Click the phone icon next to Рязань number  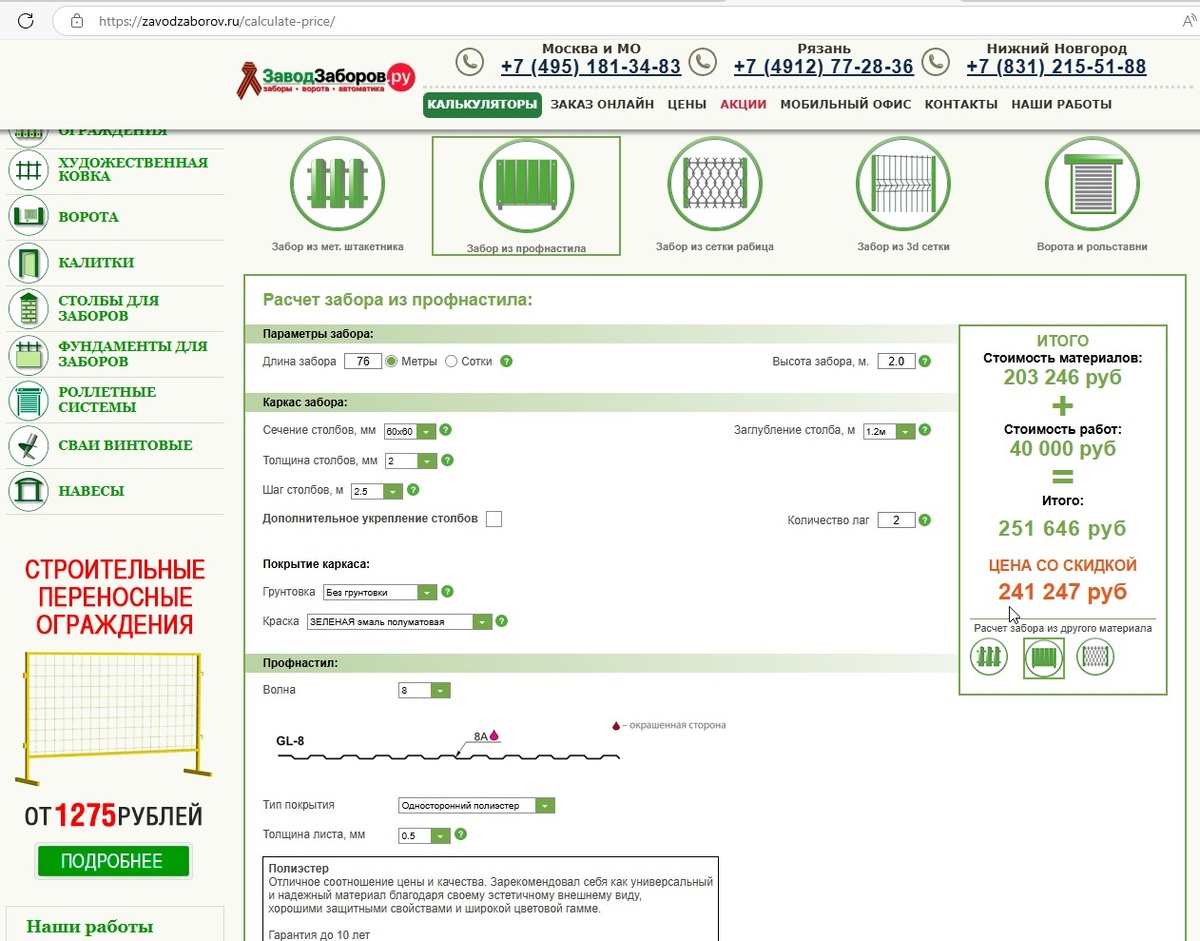click(703, 63)
